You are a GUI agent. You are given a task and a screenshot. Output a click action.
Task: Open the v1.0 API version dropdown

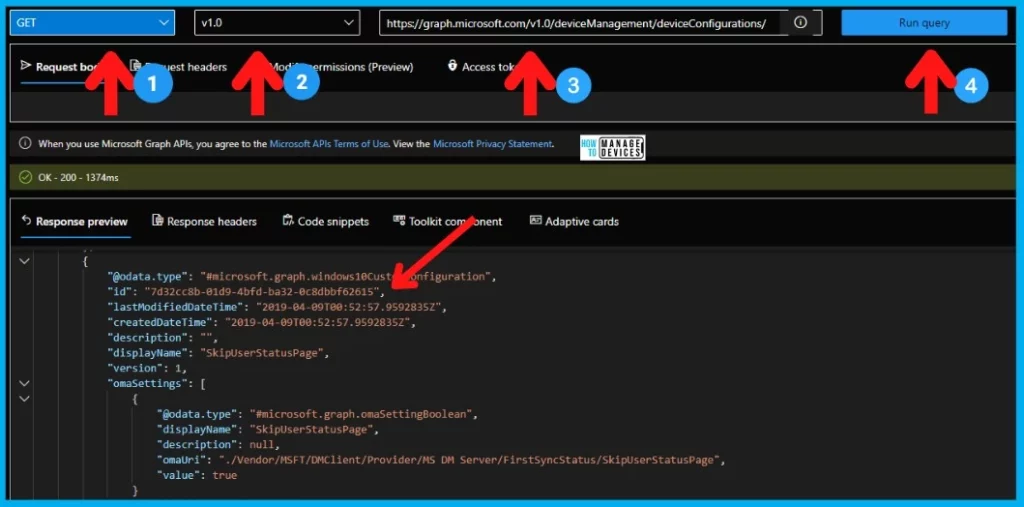[277, 23]
